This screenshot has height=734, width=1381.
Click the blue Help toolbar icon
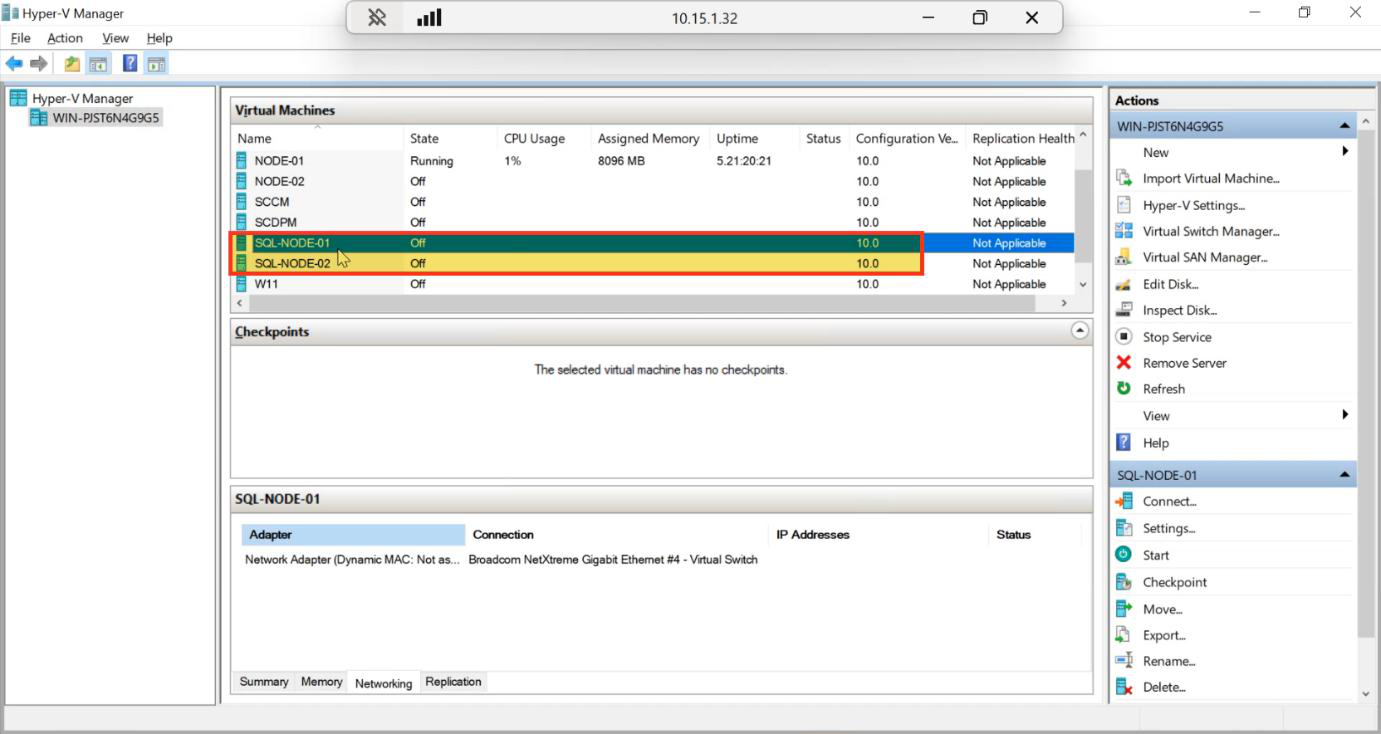tap(130, 64)
